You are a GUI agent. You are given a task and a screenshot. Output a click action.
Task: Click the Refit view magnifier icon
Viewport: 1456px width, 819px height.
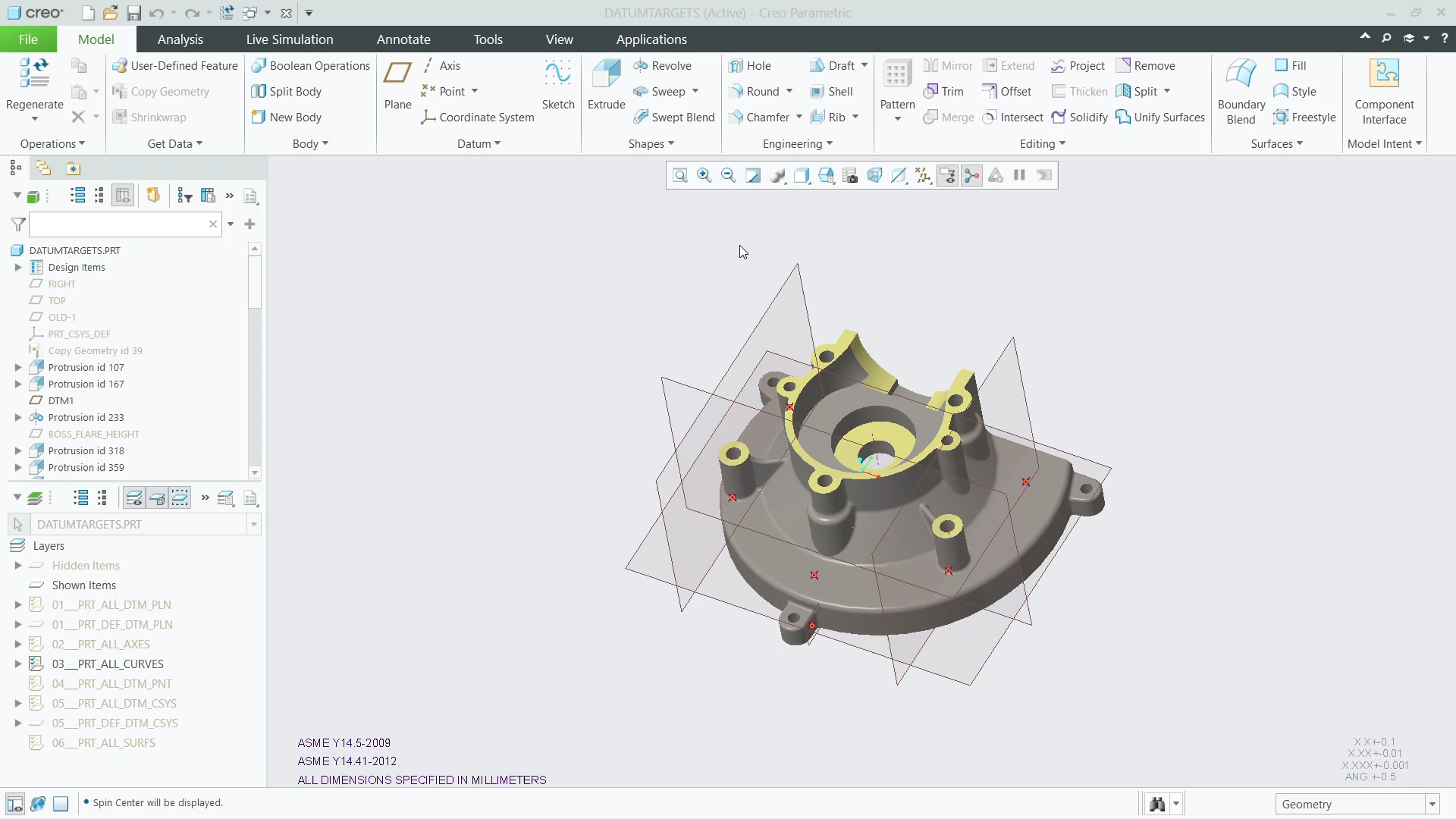coord(680,176)
